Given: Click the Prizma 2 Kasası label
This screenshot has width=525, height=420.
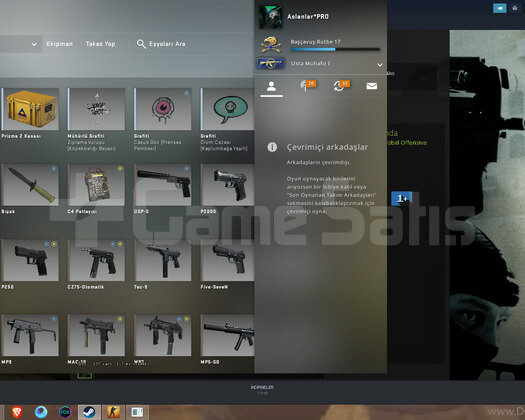Looking at the screenshot, I should (21, 136).
